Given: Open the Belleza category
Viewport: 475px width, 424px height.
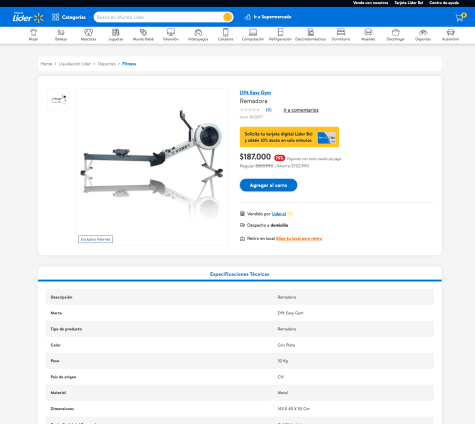Looking at the screenshot, I should pos(61,35).
